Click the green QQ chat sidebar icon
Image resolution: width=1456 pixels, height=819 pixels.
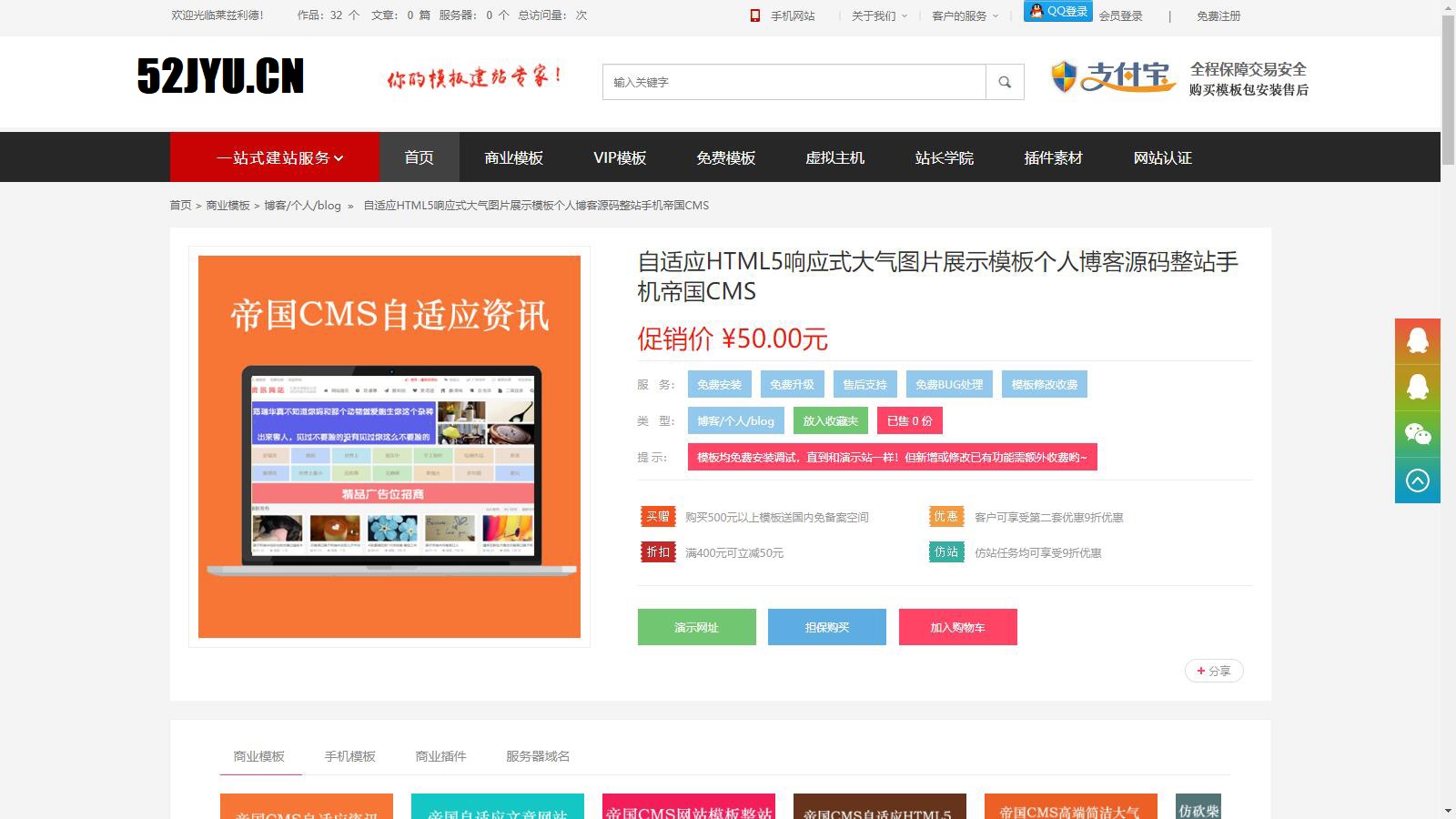click(1417, 388)
